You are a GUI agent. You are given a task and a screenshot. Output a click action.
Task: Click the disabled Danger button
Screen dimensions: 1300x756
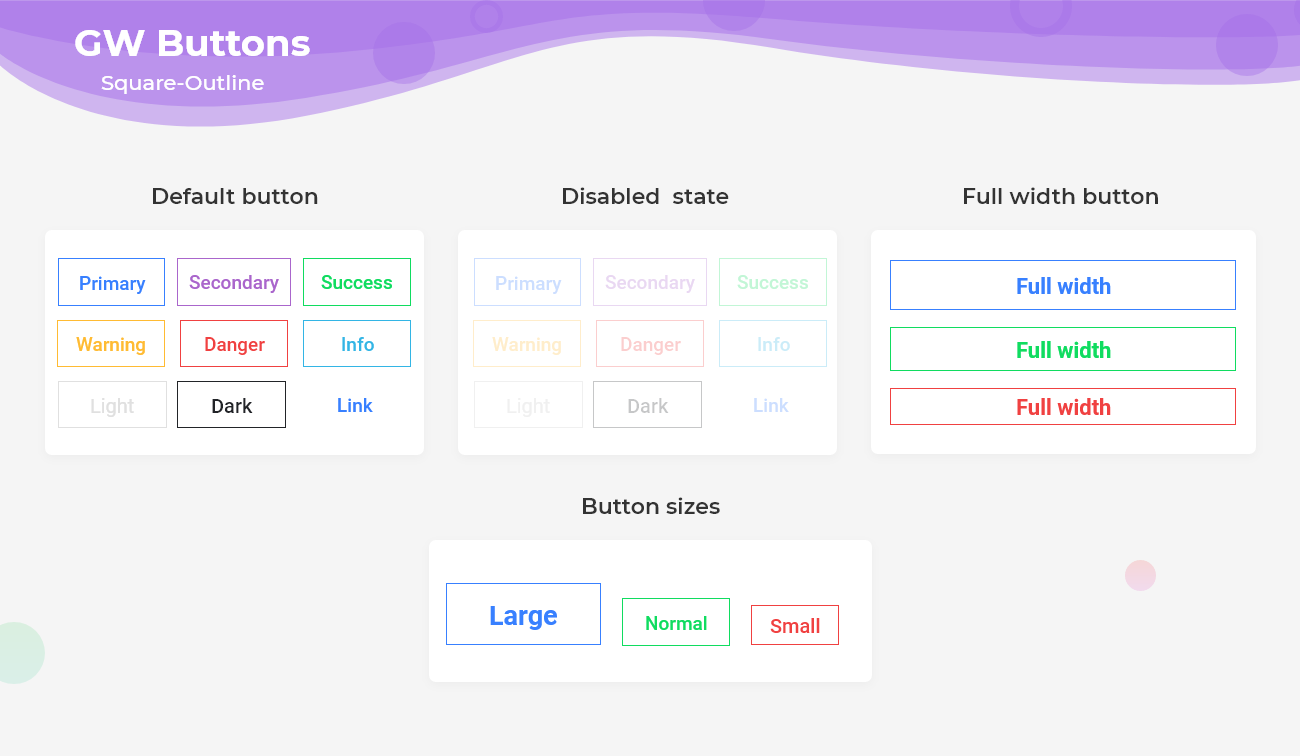(x=649, y=343)
